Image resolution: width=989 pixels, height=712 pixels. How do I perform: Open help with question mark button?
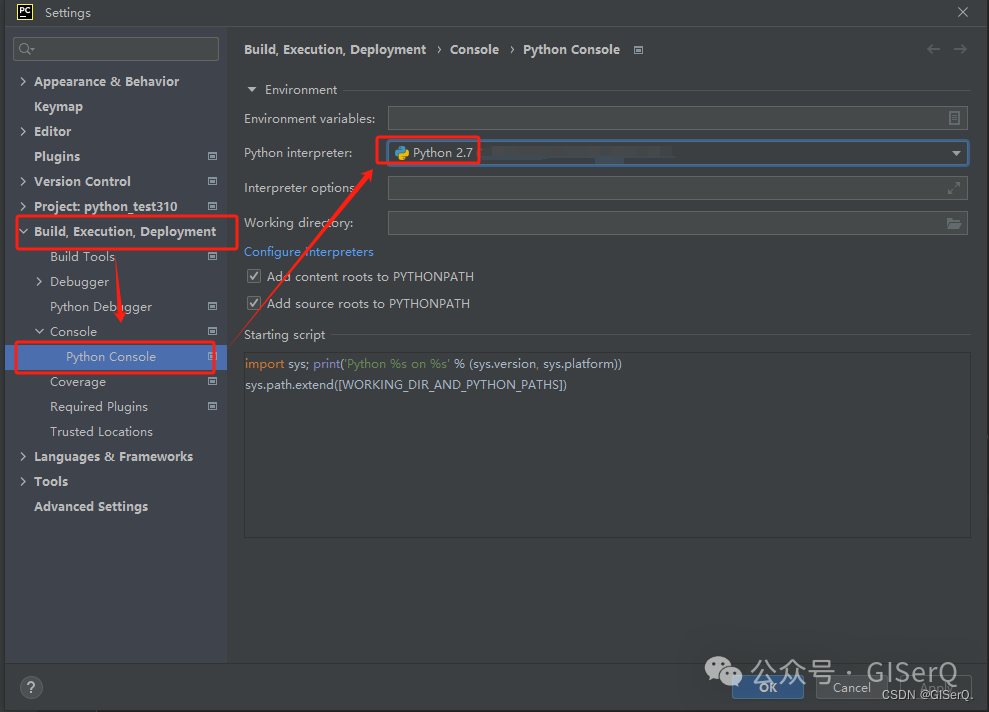(31, 687)
